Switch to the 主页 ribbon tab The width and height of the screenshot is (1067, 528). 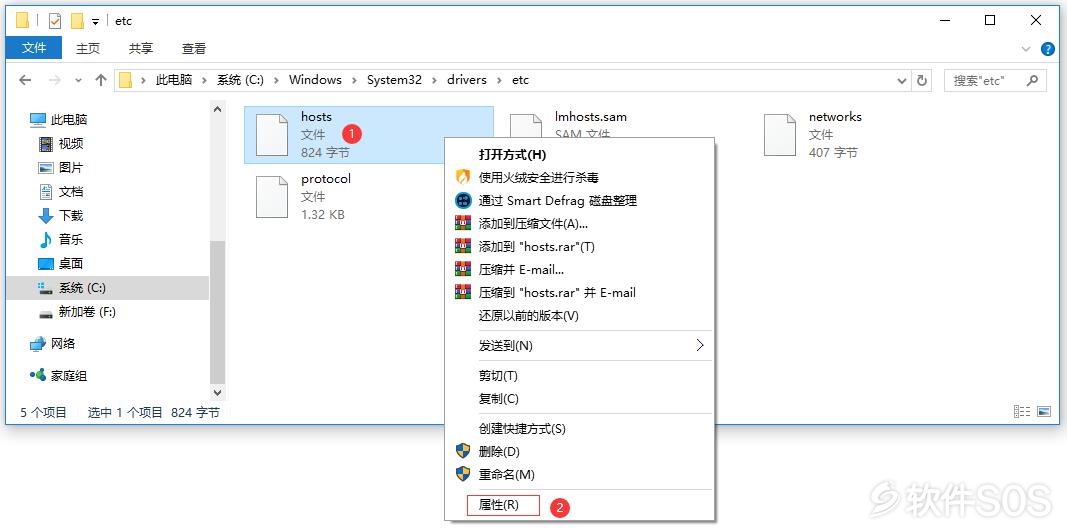88,48
